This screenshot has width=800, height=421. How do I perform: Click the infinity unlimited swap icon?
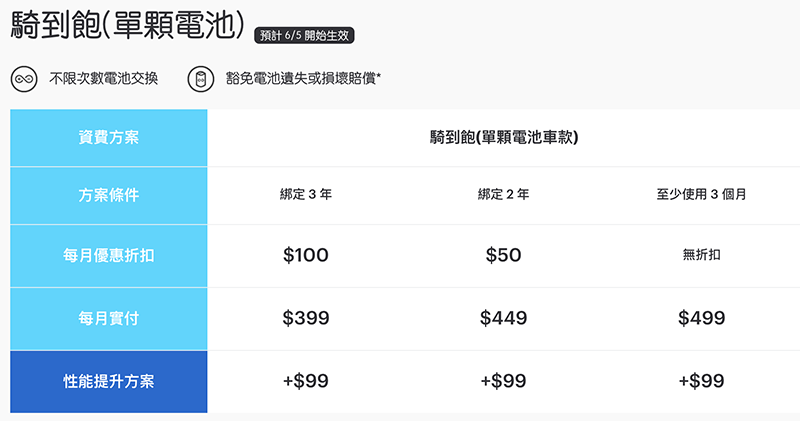(x=23, y=78)
